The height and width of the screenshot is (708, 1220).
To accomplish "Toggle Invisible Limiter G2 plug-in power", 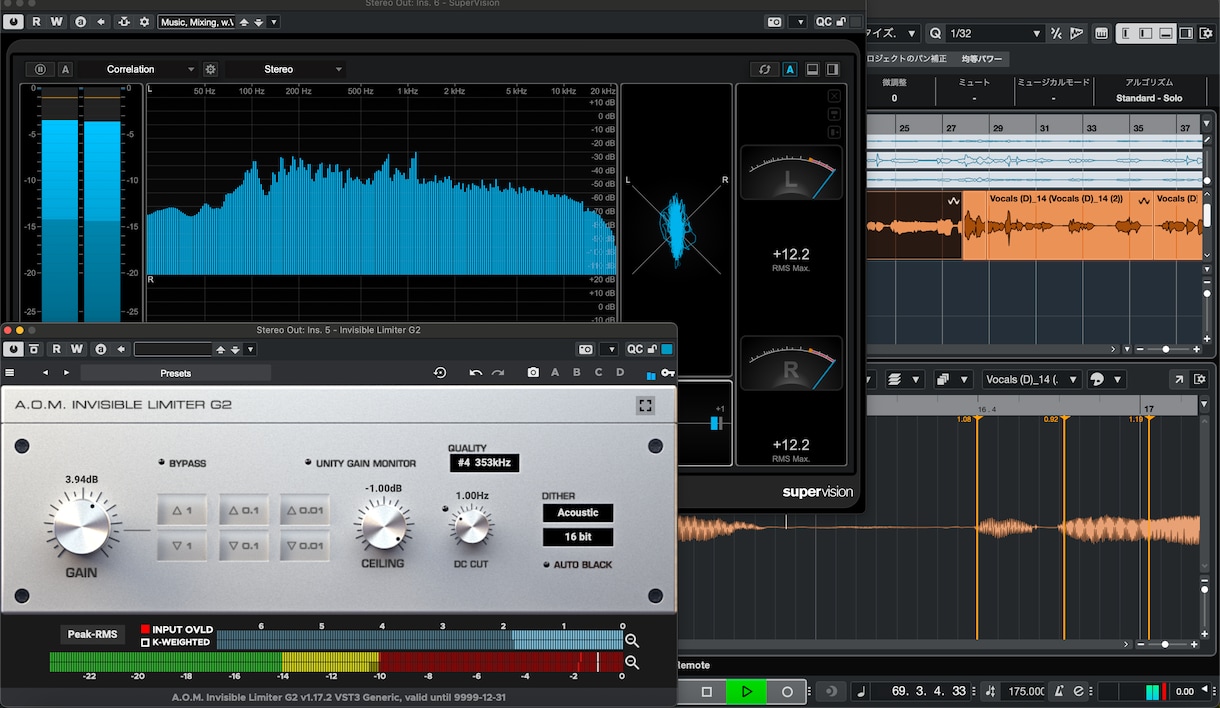I will (13, 349).
